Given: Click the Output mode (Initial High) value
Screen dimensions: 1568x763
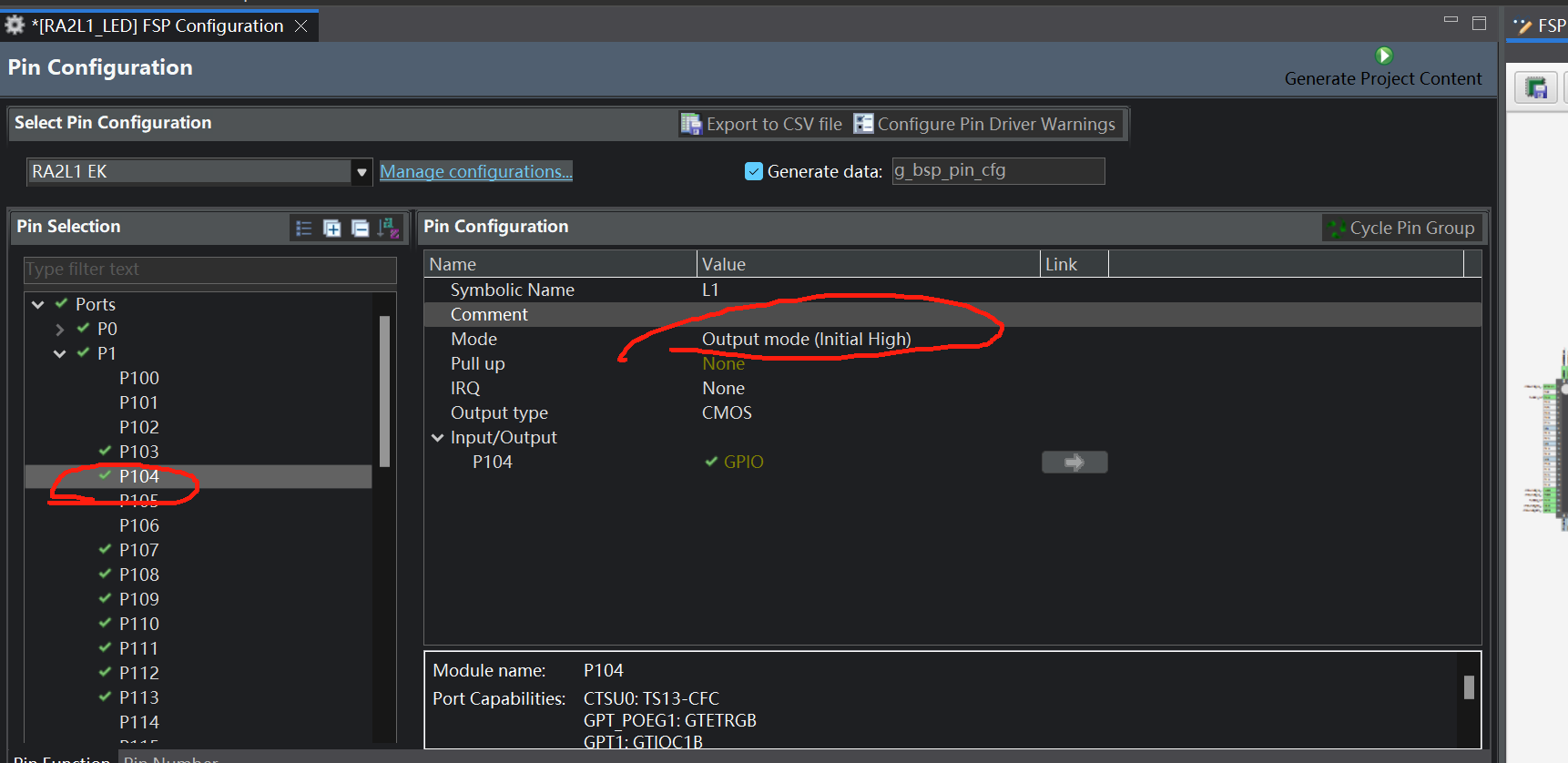Looking at the screenshot, I should (x=807, y=340).
